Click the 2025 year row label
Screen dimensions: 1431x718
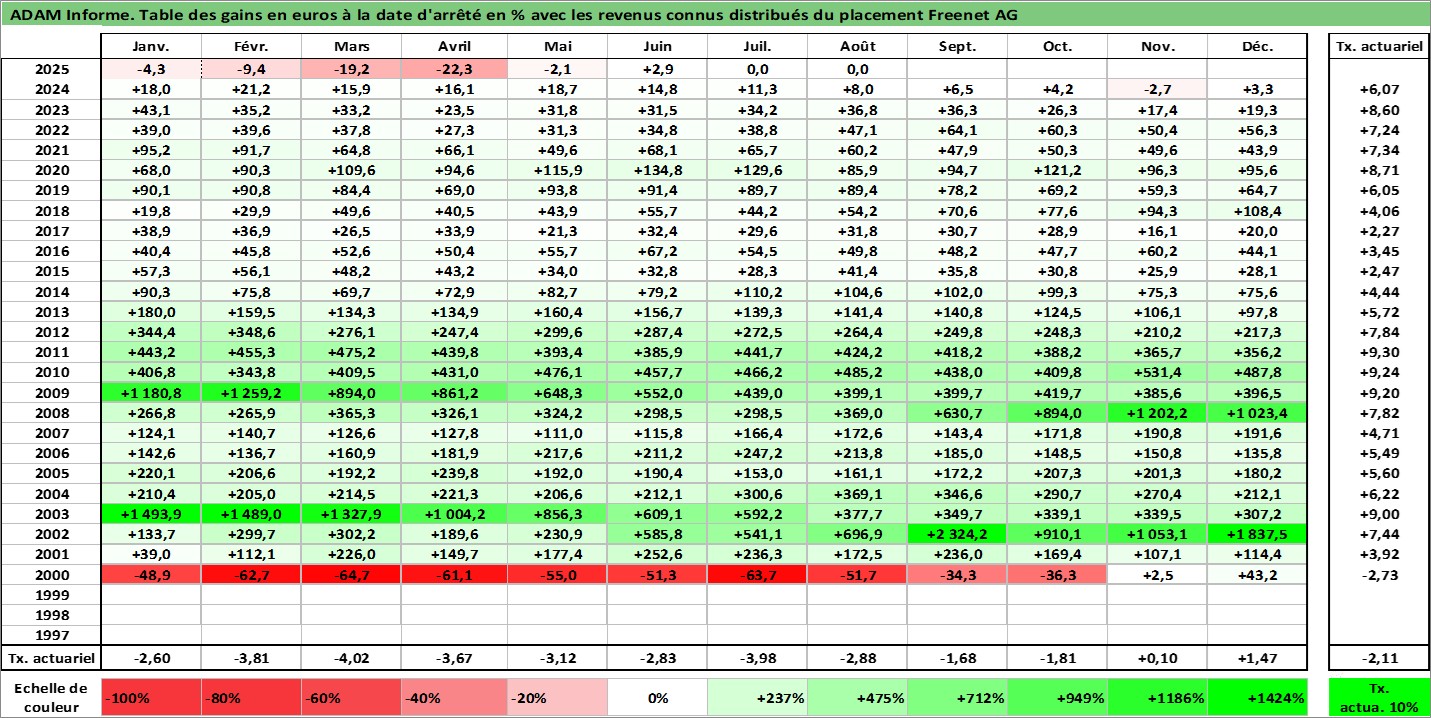point(51,69)
